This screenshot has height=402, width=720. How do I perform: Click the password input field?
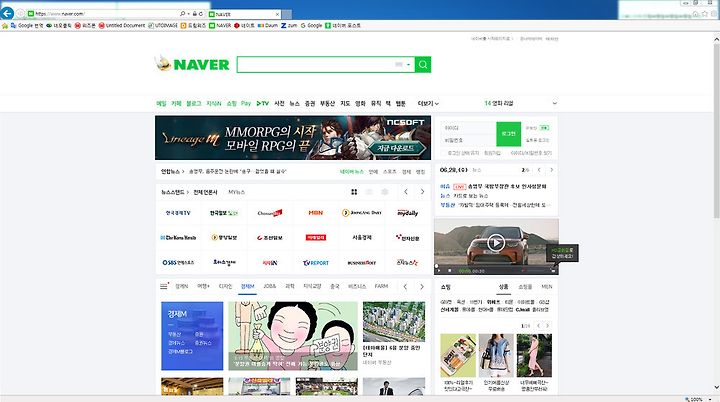tap(468, 140)
